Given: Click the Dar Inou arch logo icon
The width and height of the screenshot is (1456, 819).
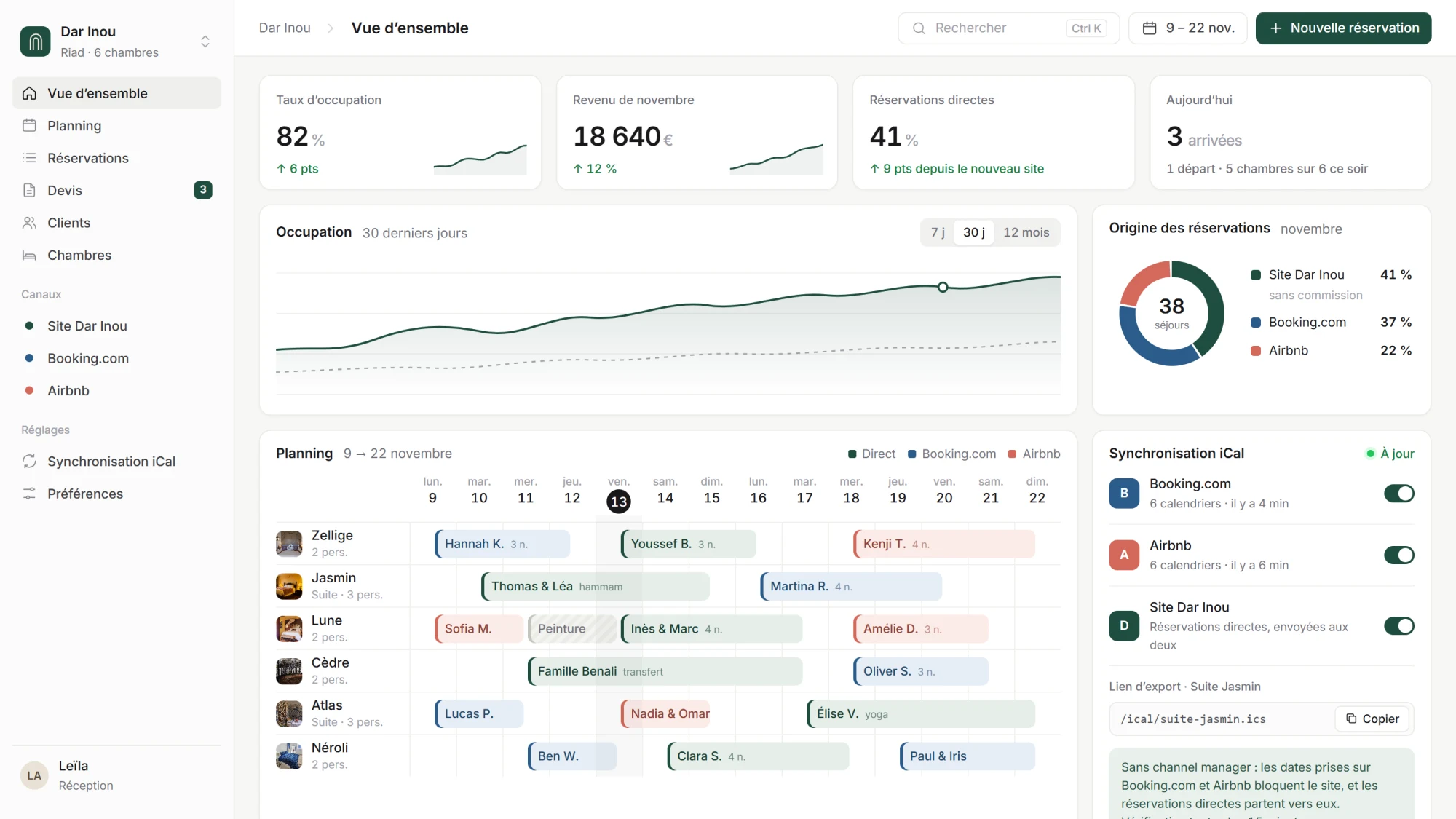Looking at the screenshot, I should click(x=35, y=41).
